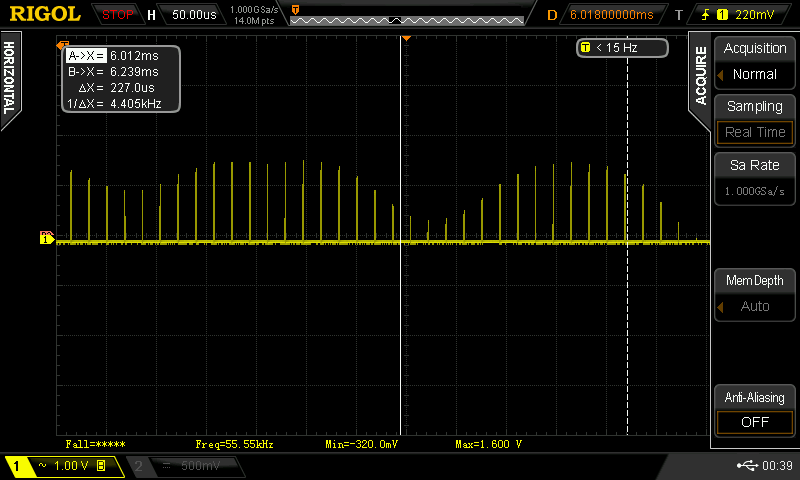Click the 6.01800000ms delay value
This screenshot has height=480, width=800.
tap(611, 15)
